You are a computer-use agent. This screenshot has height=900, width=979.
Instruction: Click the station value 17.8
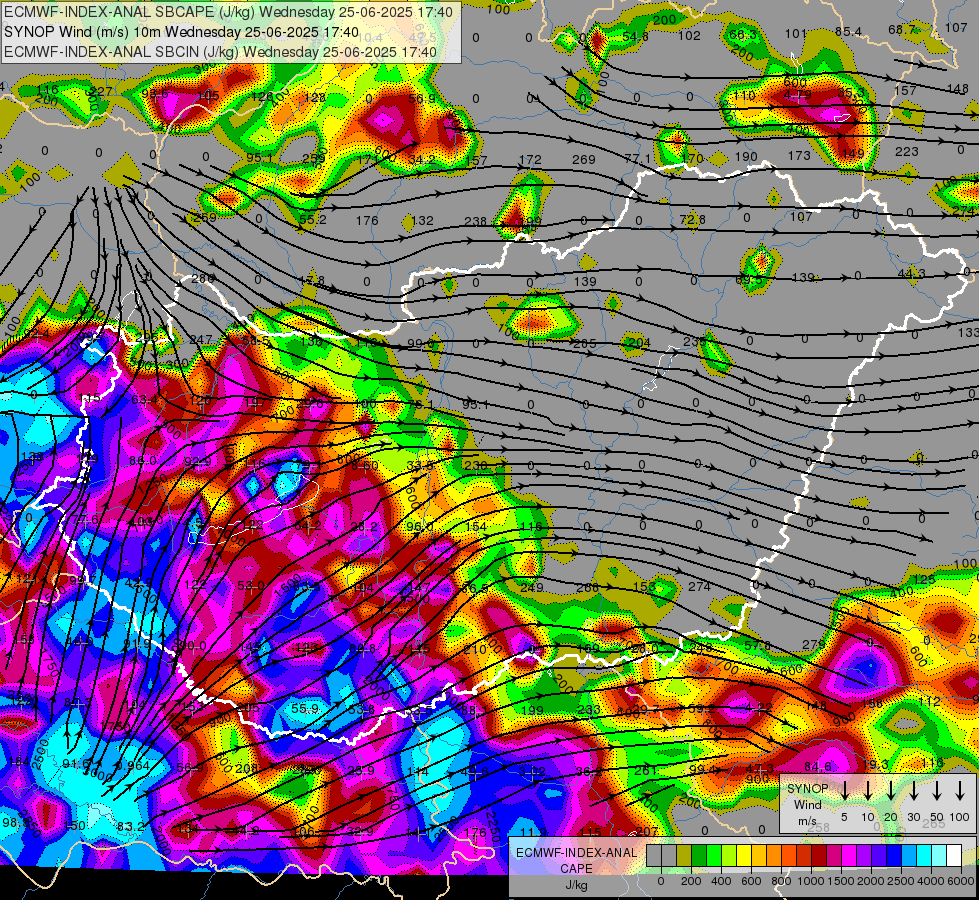tap(312, 280)
